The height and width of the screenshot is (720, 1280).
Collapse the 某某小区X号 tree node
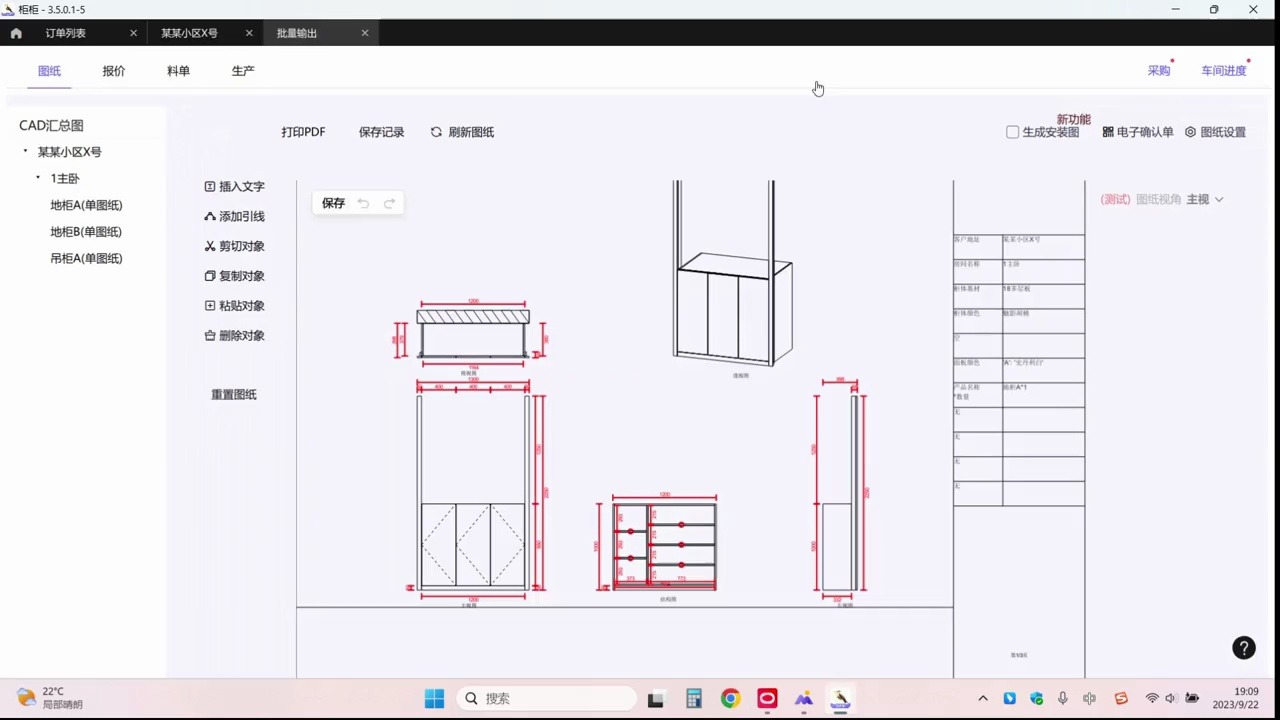(25, 152)
